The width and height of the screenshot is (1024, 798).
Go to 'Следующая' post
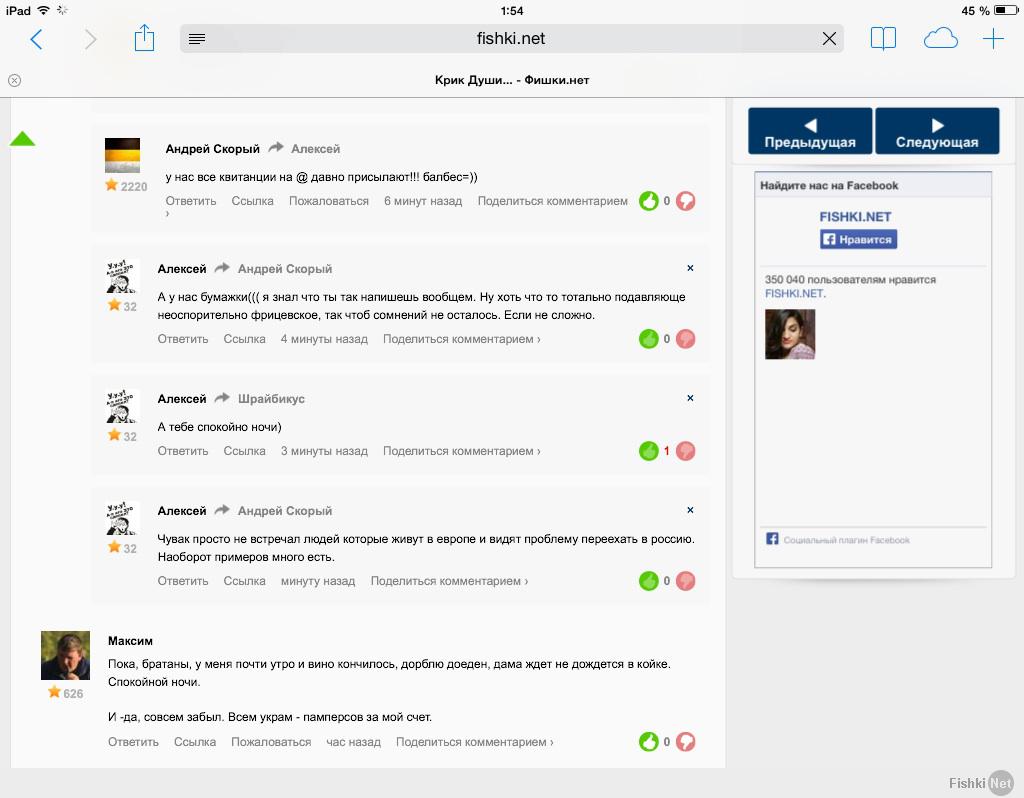tap(937, 132)
